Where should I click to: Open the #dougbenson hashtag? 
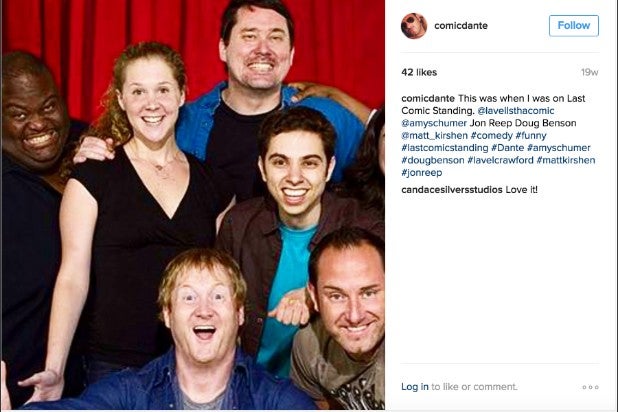(x=433, y=160)
